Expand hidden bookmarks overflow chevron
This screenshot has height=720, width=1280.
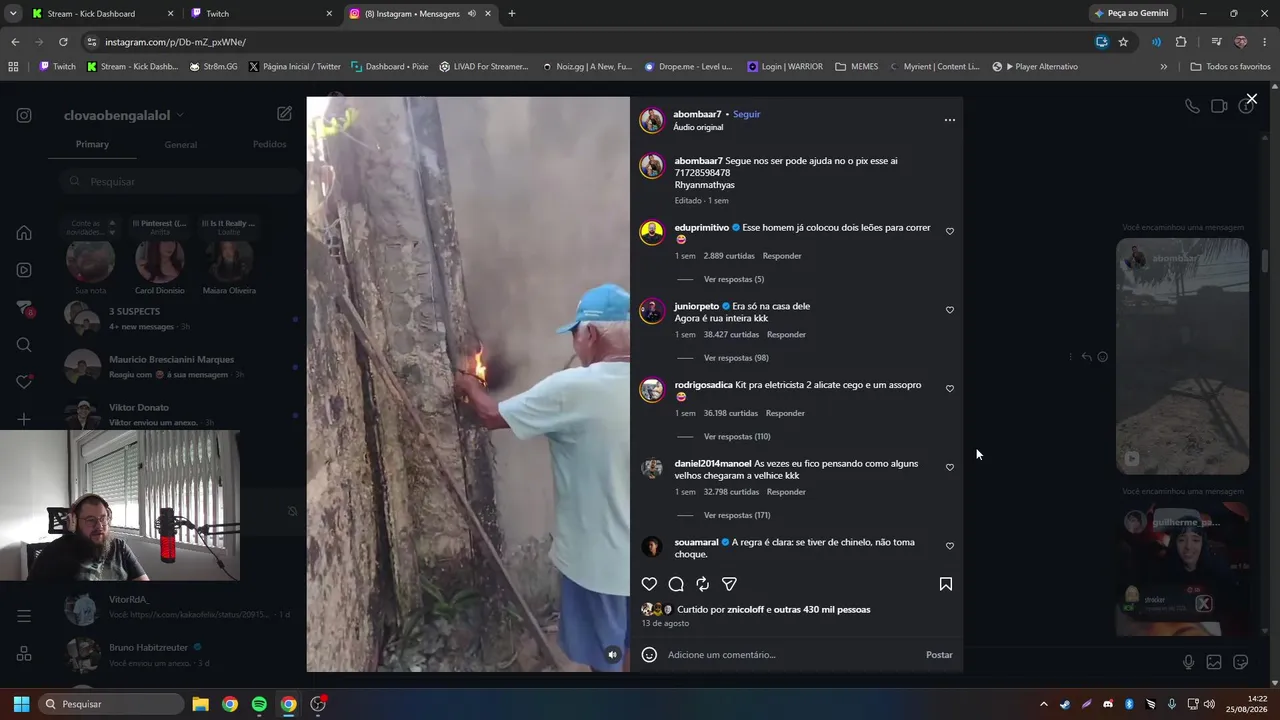1163,67
